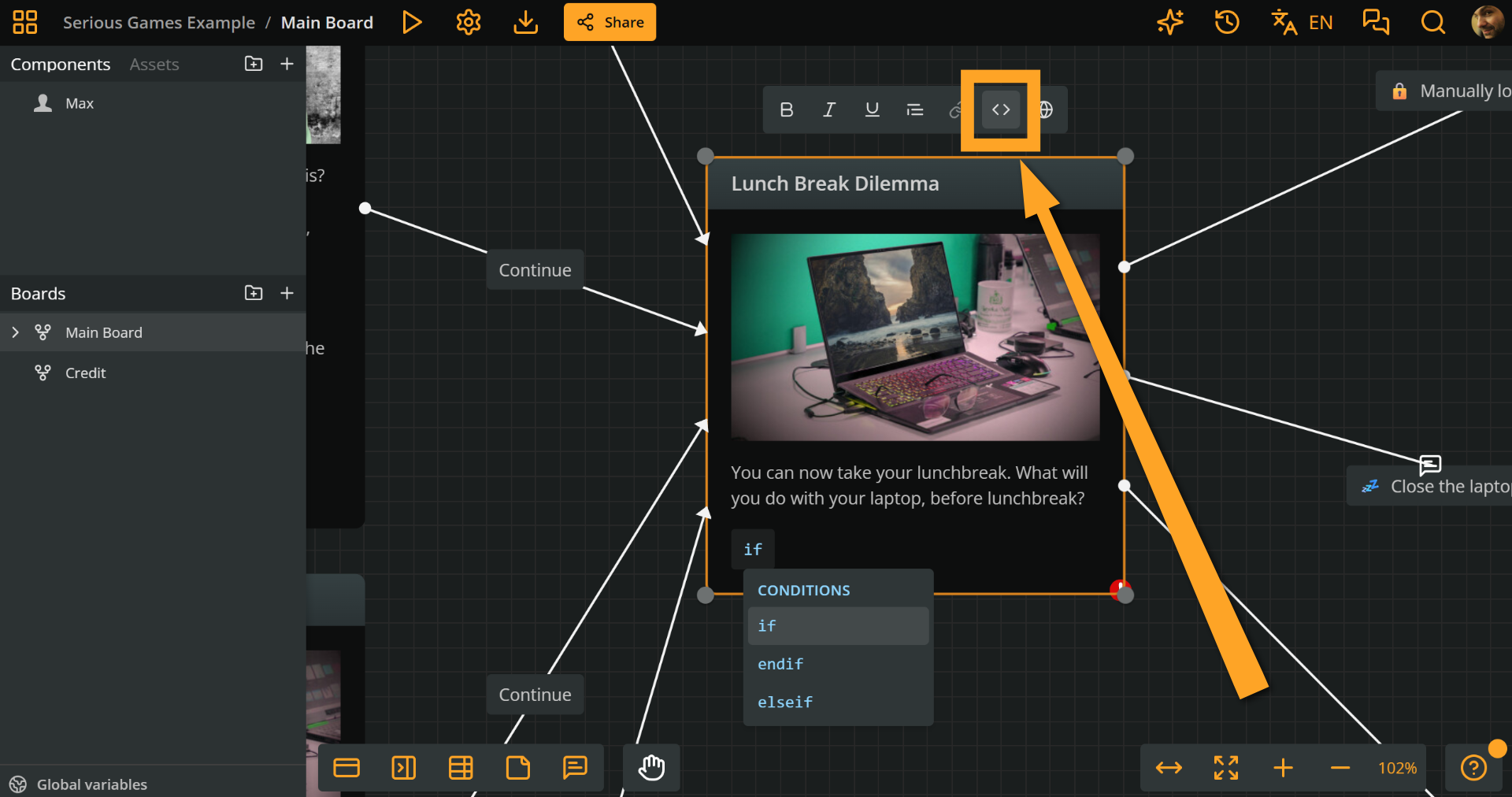1512x797 pixels.
Task: Click the fit-to-screen zoom icon
Action: click(x=1225, y=767)
